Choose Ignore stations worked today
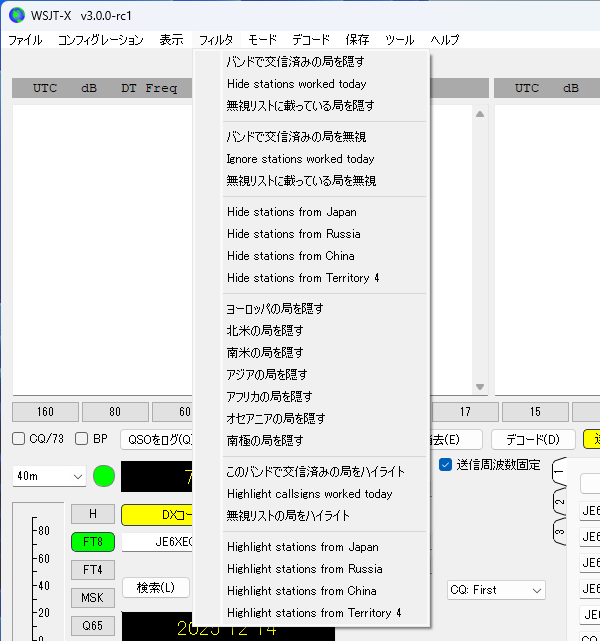 [x=312, y=159]
